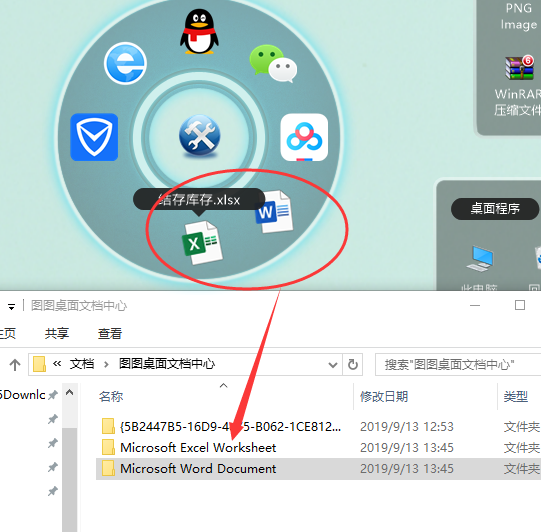Open the This PC desktop icon
The image size is (541, 532).
coord(480,258)
